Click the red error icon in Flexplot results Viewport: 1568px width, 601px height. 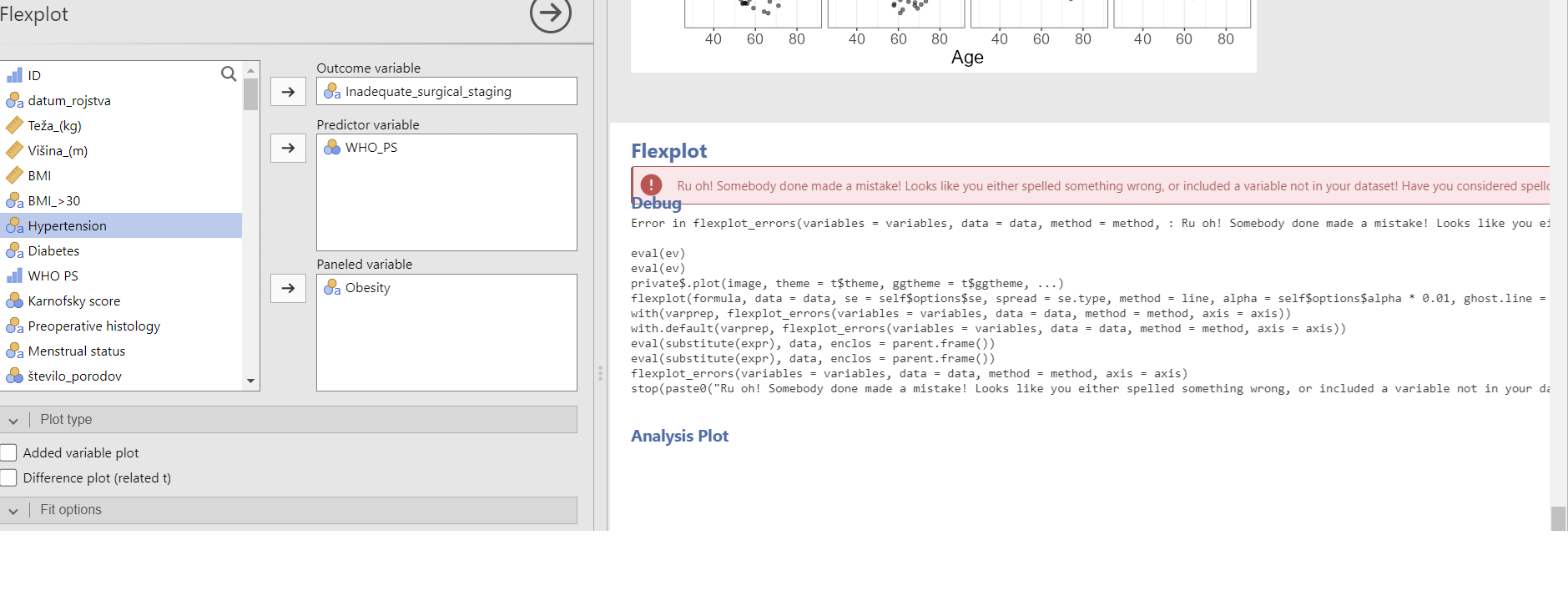coord(651,185)
